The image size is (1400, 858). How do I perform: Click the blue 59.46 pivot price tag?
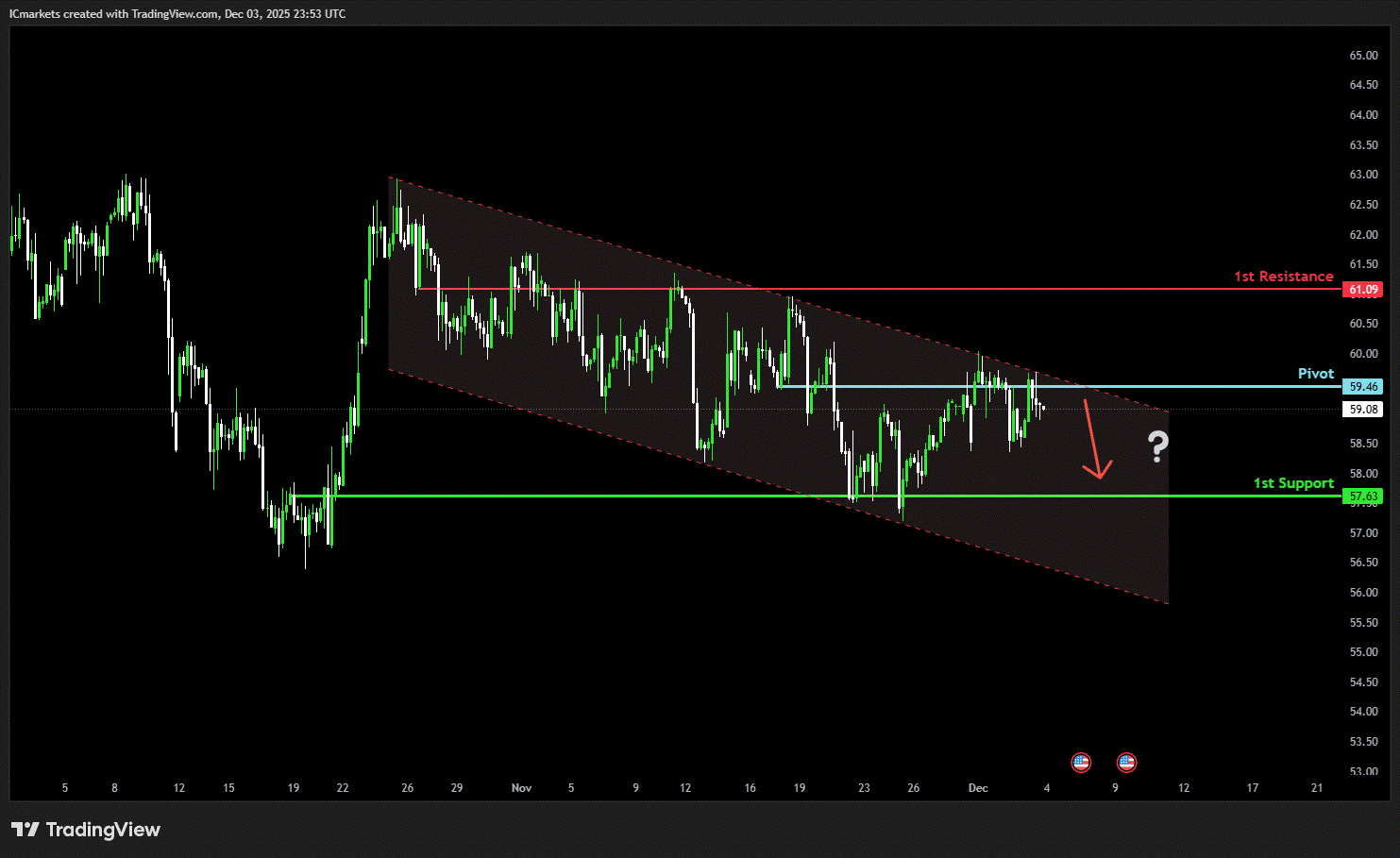1362,387
